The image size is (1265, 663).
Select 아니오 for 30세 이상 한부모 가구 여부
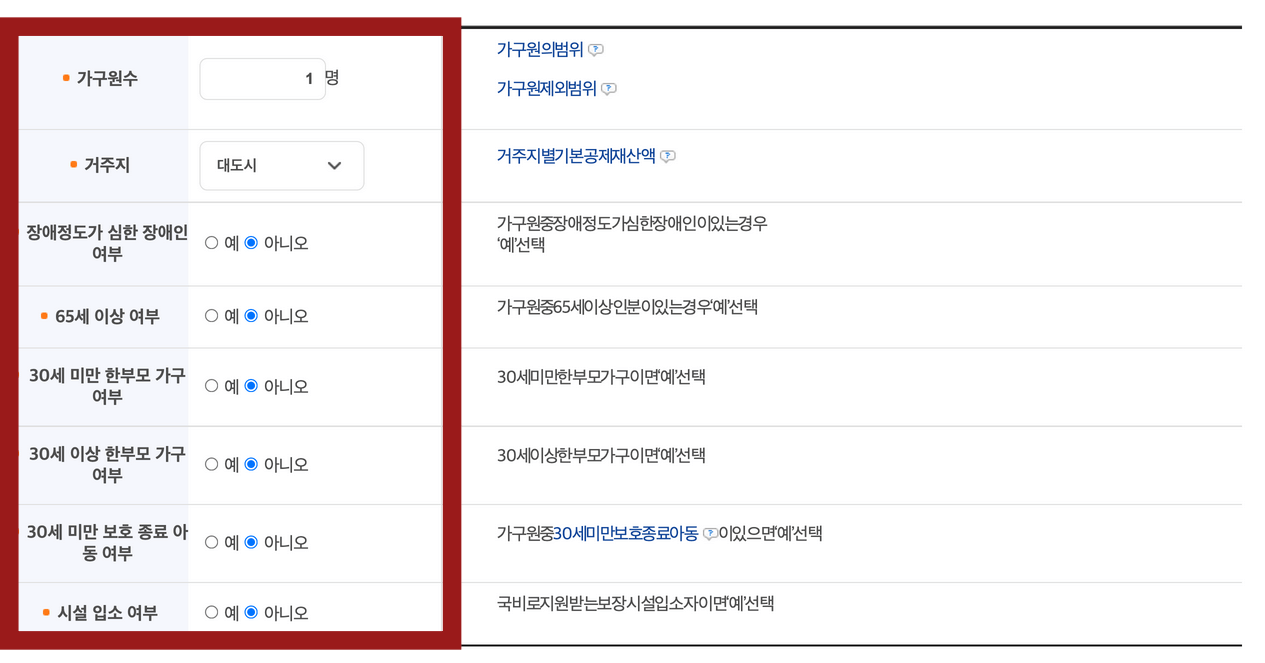click(251, 464)
